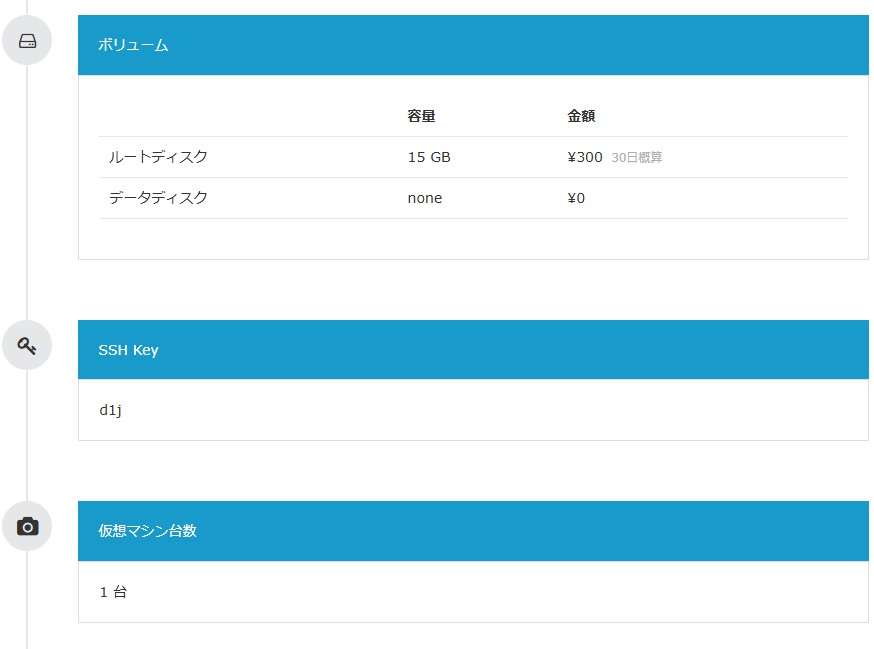
Task: Click the ¥300 price value
Action: tap(585, 157)
